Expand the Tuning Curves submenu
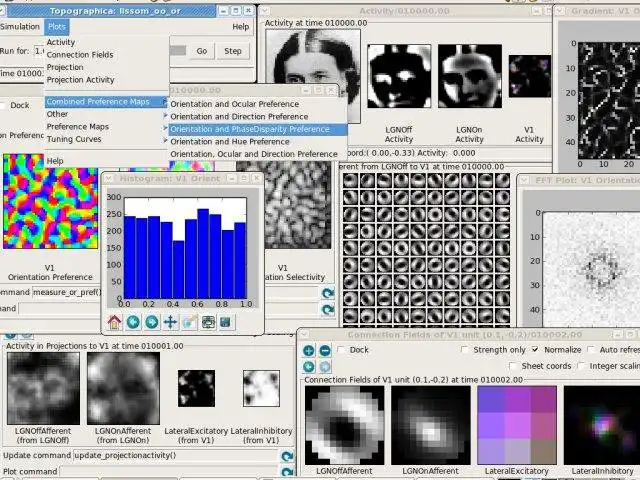Viewport: 640px width, 480px height. tap(74, 139)
